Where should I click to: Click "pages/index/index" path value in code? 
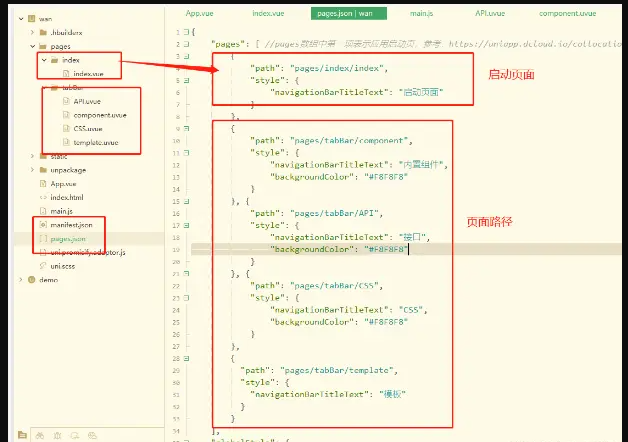pos(337,68)
